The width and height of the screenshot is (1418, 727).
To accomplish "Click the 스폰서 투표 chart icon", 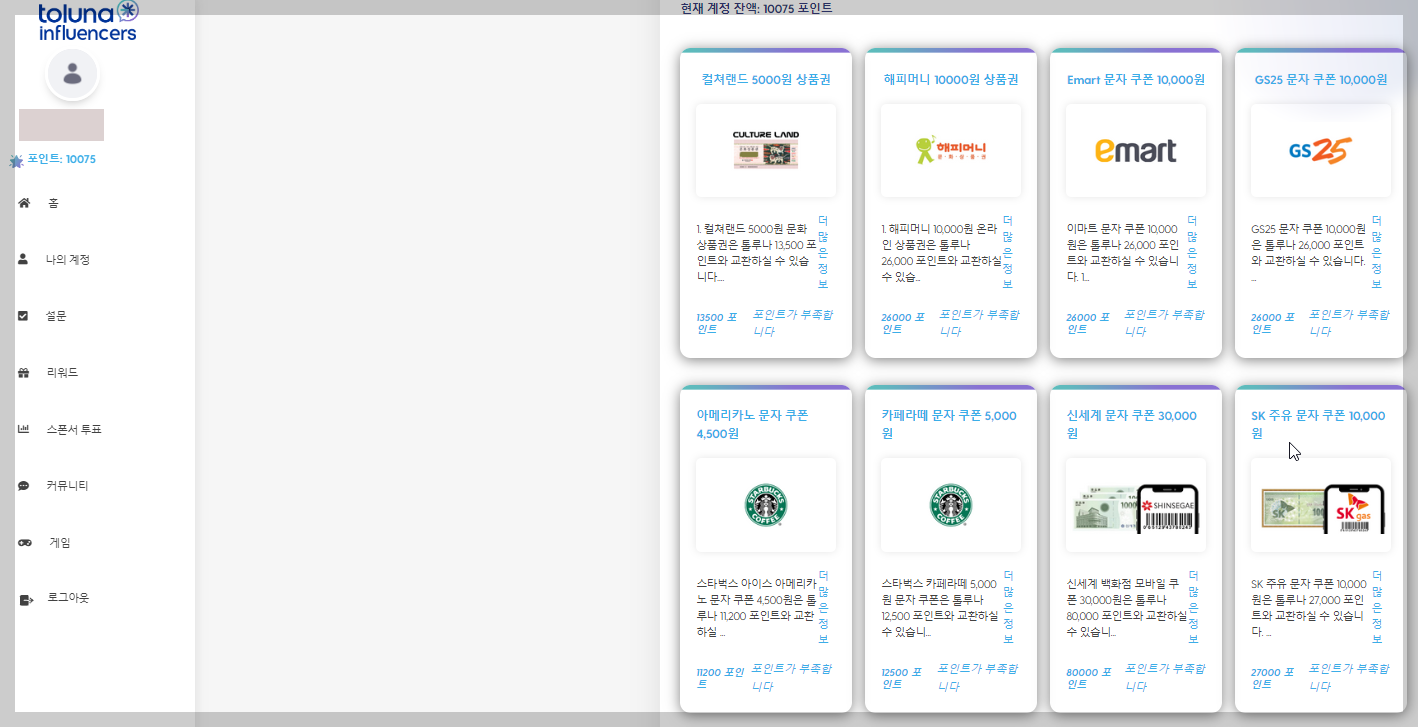I will (x=24, y=429).
